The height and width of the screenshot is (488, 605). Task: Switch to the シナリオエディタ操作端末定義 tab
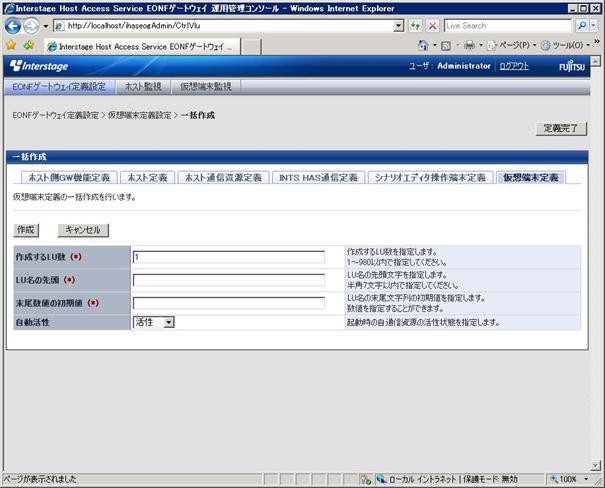430,177
